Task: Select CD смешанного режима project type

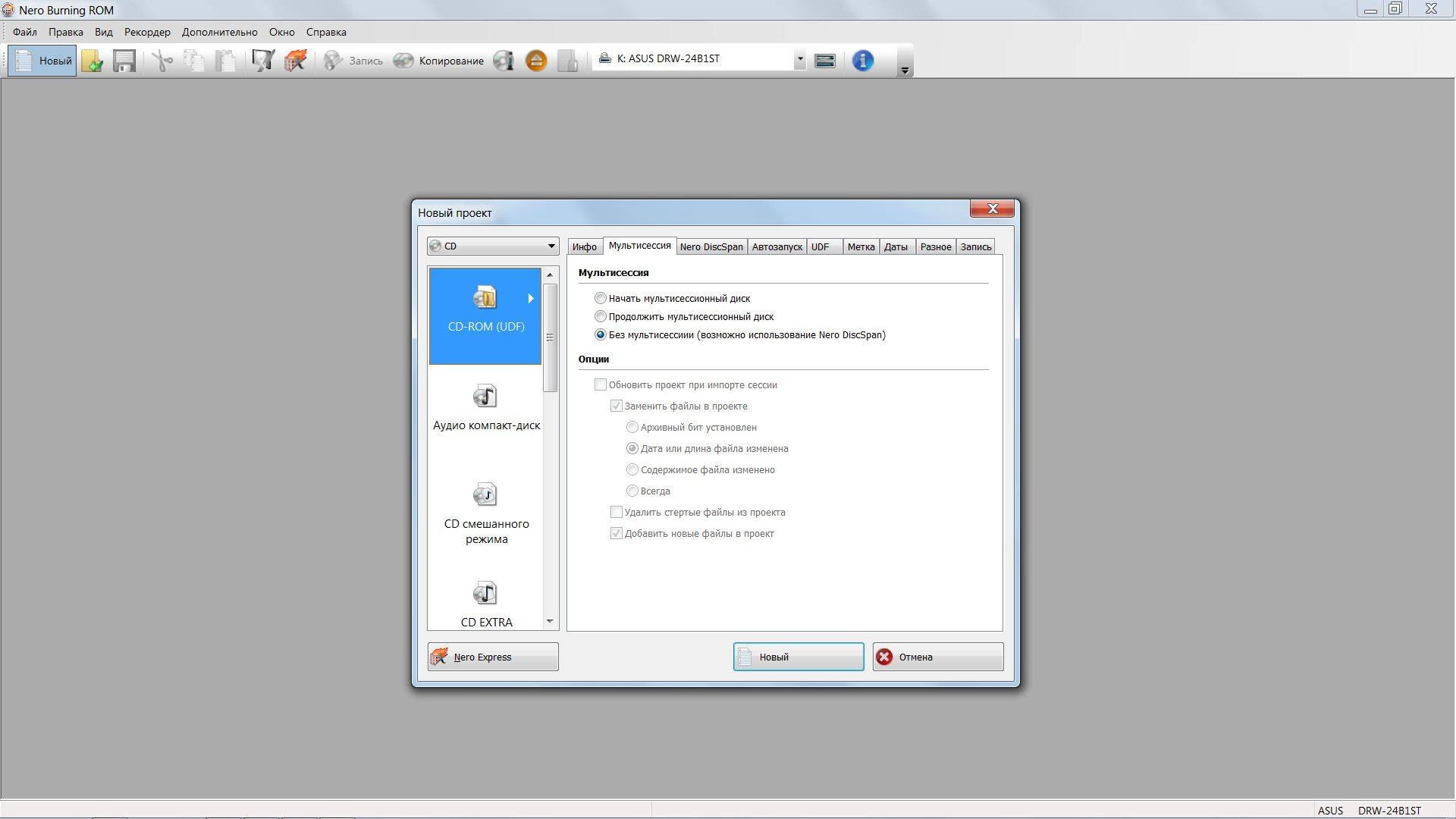Action: [486, 514]
